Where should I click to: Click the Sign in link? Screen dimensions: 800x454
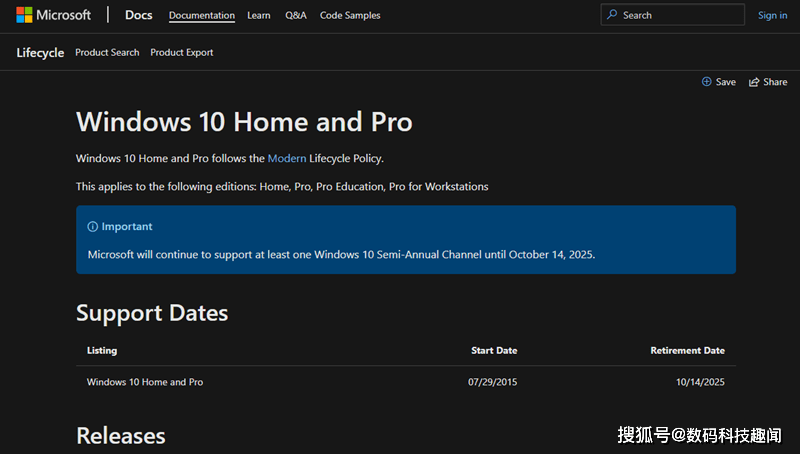(772, 15)
